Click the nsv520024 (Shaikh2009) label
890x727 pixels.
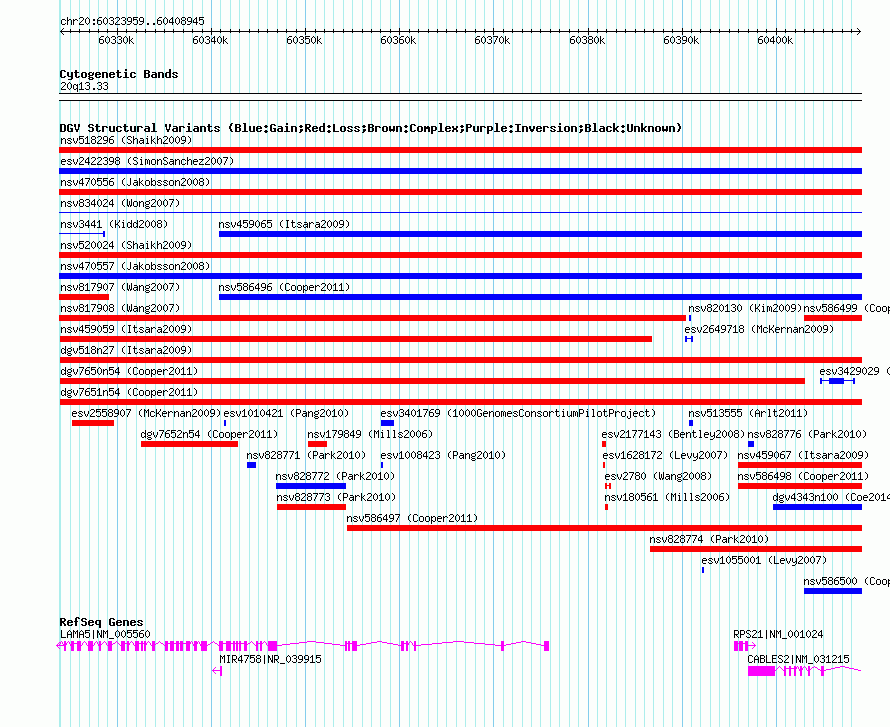click(126, 245)
